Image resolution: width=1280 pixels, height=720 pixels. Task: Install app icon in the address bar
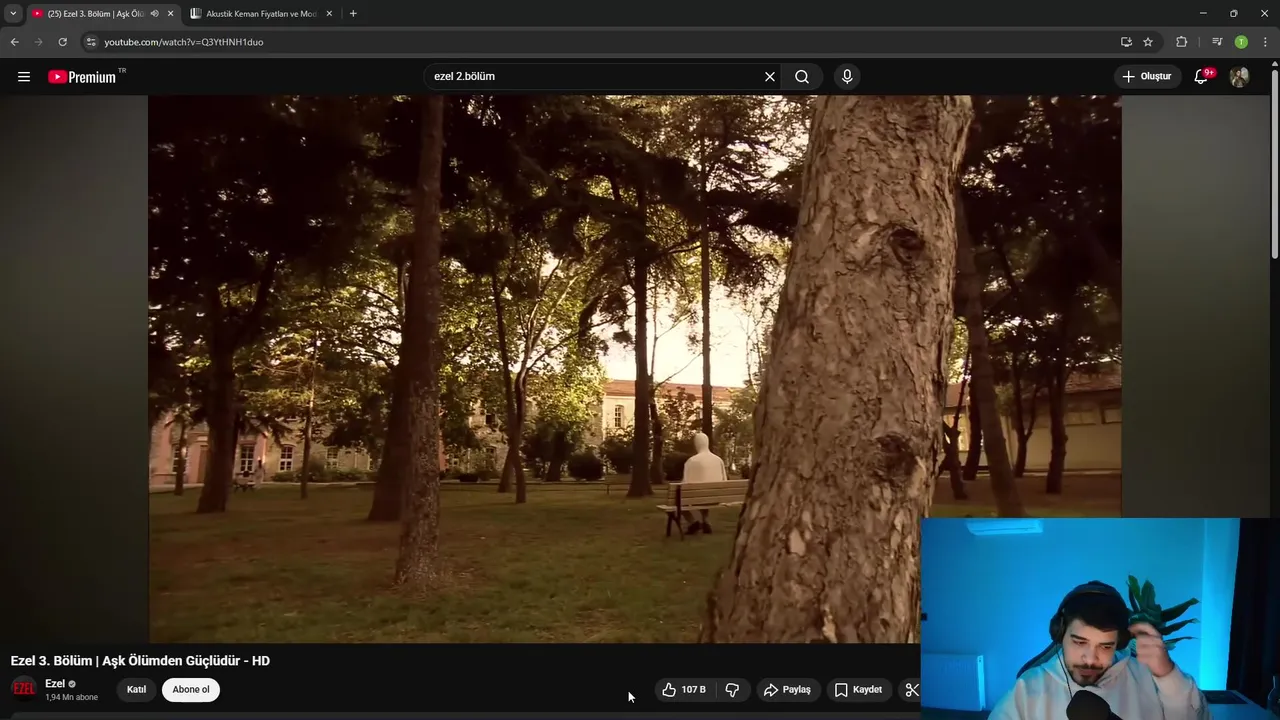[1126, 42]
